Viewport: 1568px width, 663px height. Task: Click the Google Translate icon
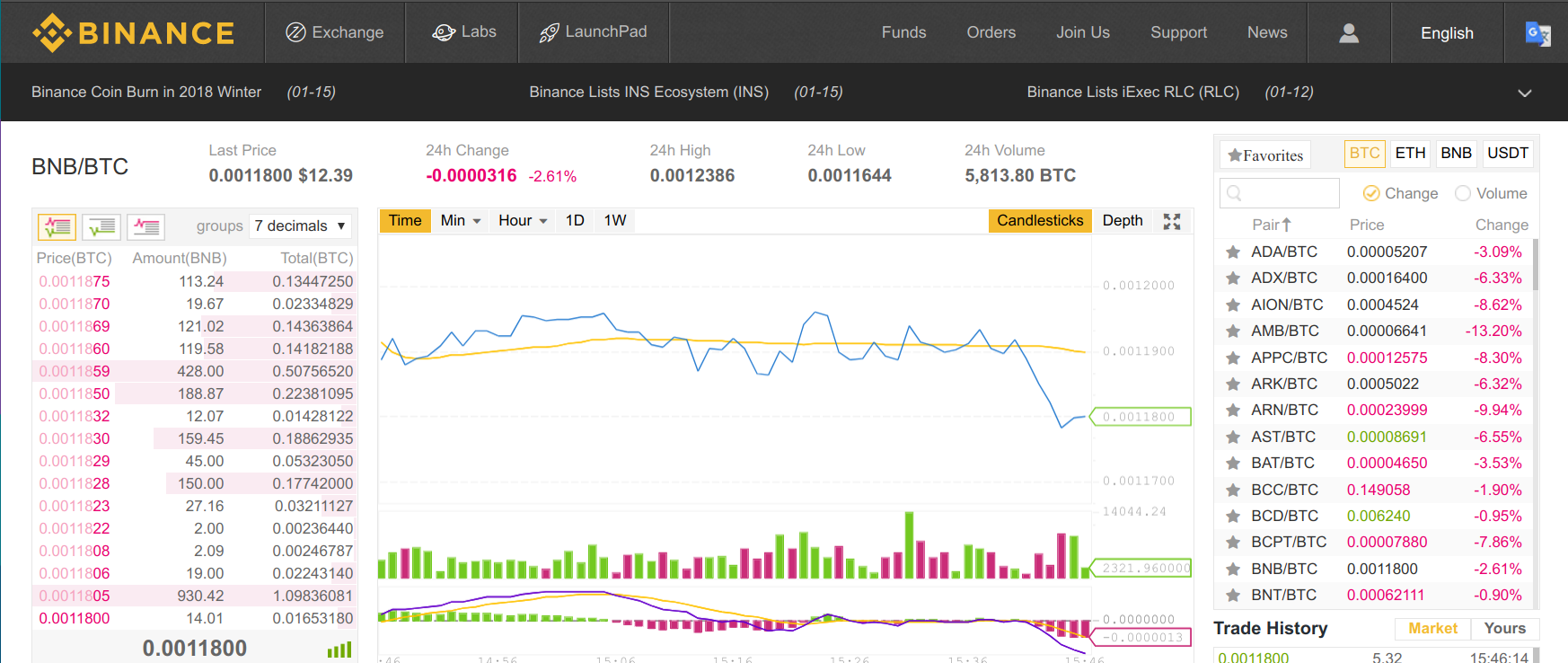[x=1537, y=33]
